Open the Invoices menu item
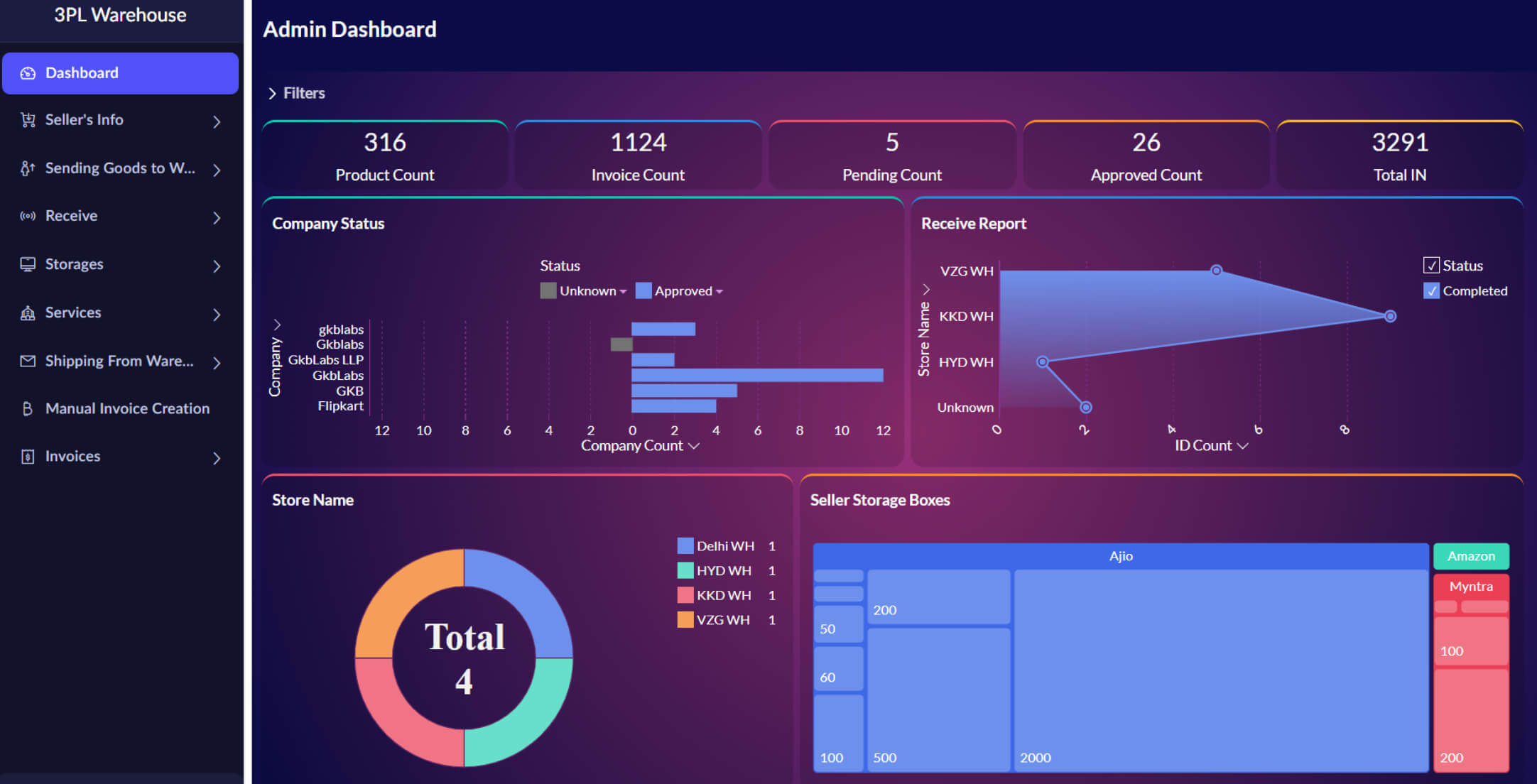 (x=73, y=456)
